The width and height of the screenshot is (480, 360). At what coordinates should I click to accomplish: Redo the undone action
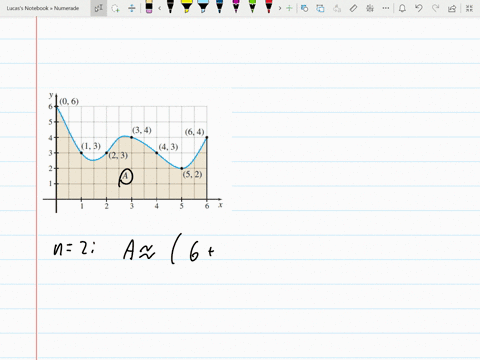(x=435, y=8)
